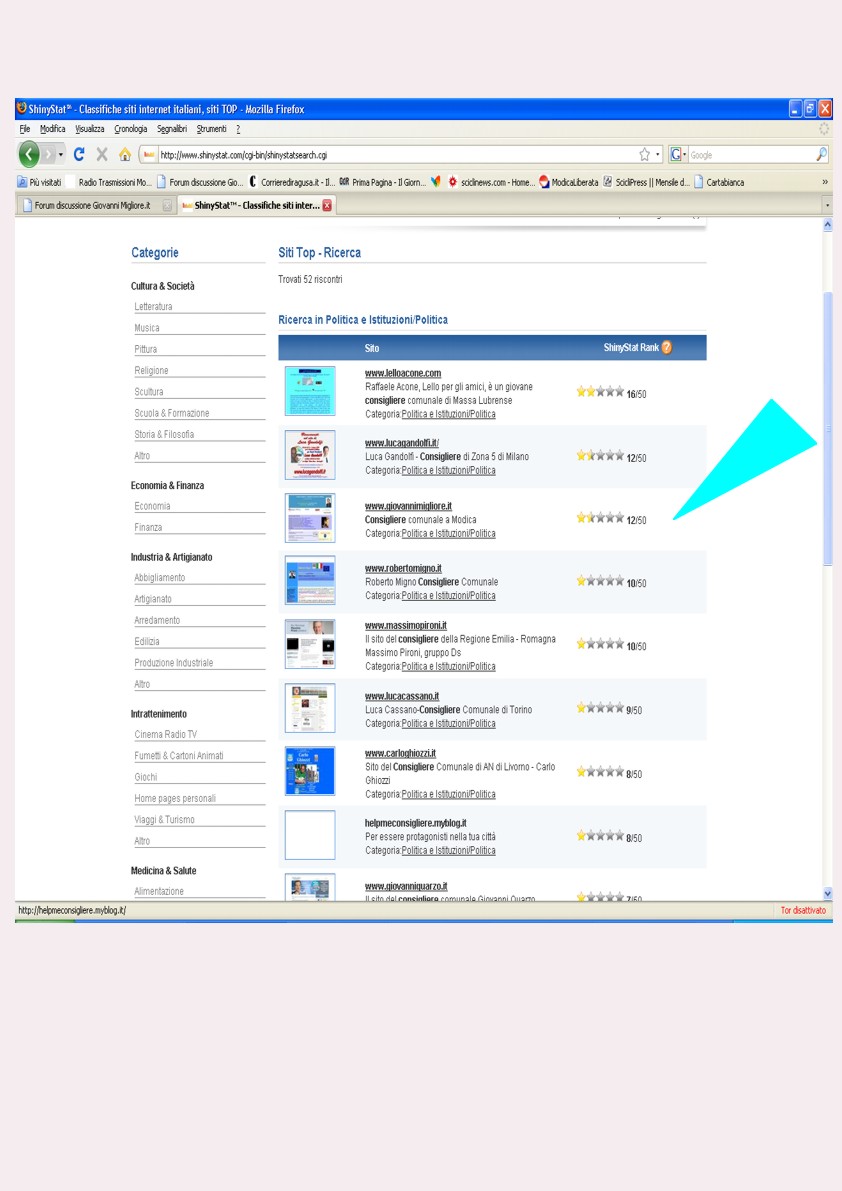842x1191 pixels.
Task: Select the Letteratura category
Action: coord(153,307)
